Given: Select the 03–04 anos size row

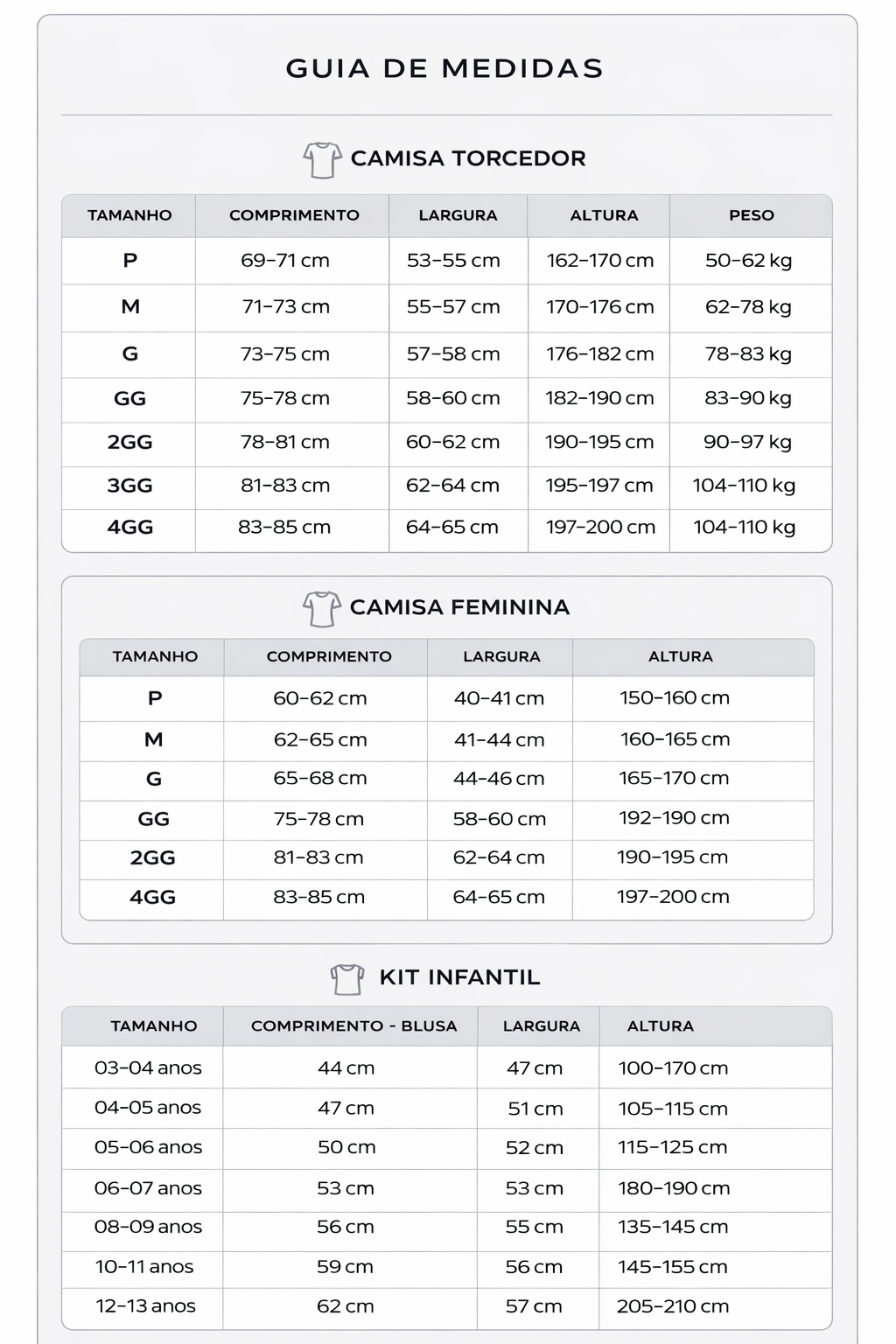Looking at the screenshot, I should (x=148, y=1068).
